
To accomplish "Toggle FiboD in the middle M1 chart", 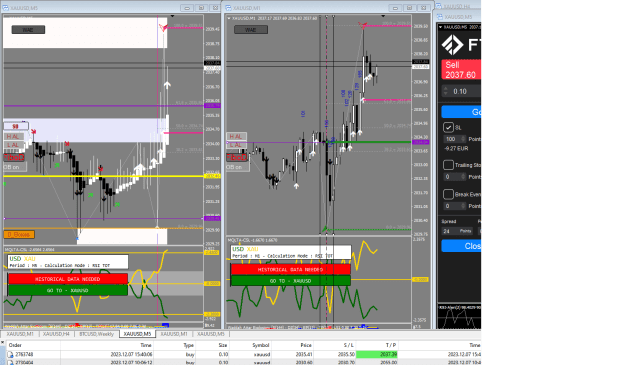I will [x=237, y=157].
